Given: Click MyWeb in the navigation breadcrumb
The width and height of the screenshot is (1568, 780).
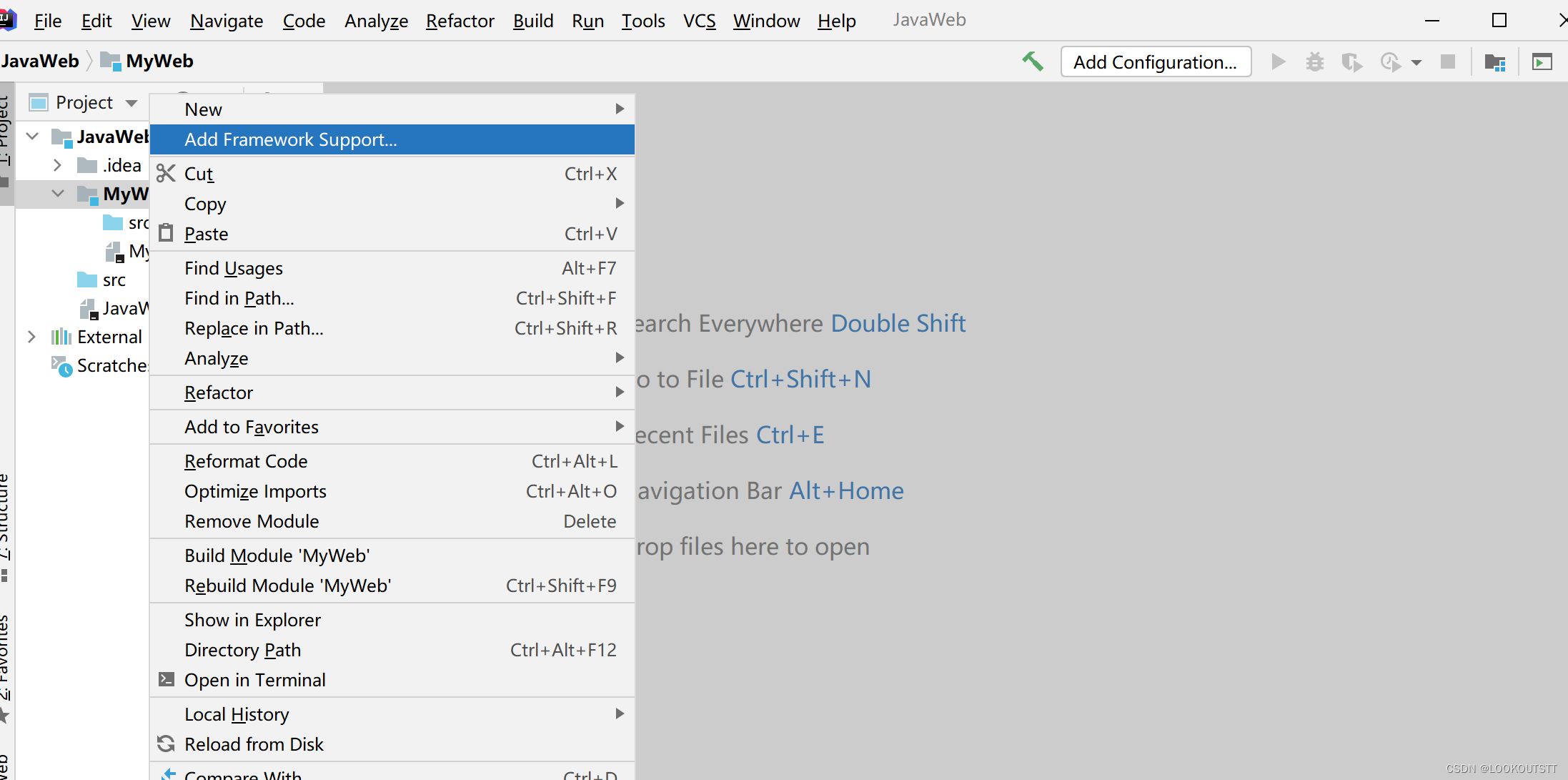Looking at the screenshot, I should tap(159, 61).
